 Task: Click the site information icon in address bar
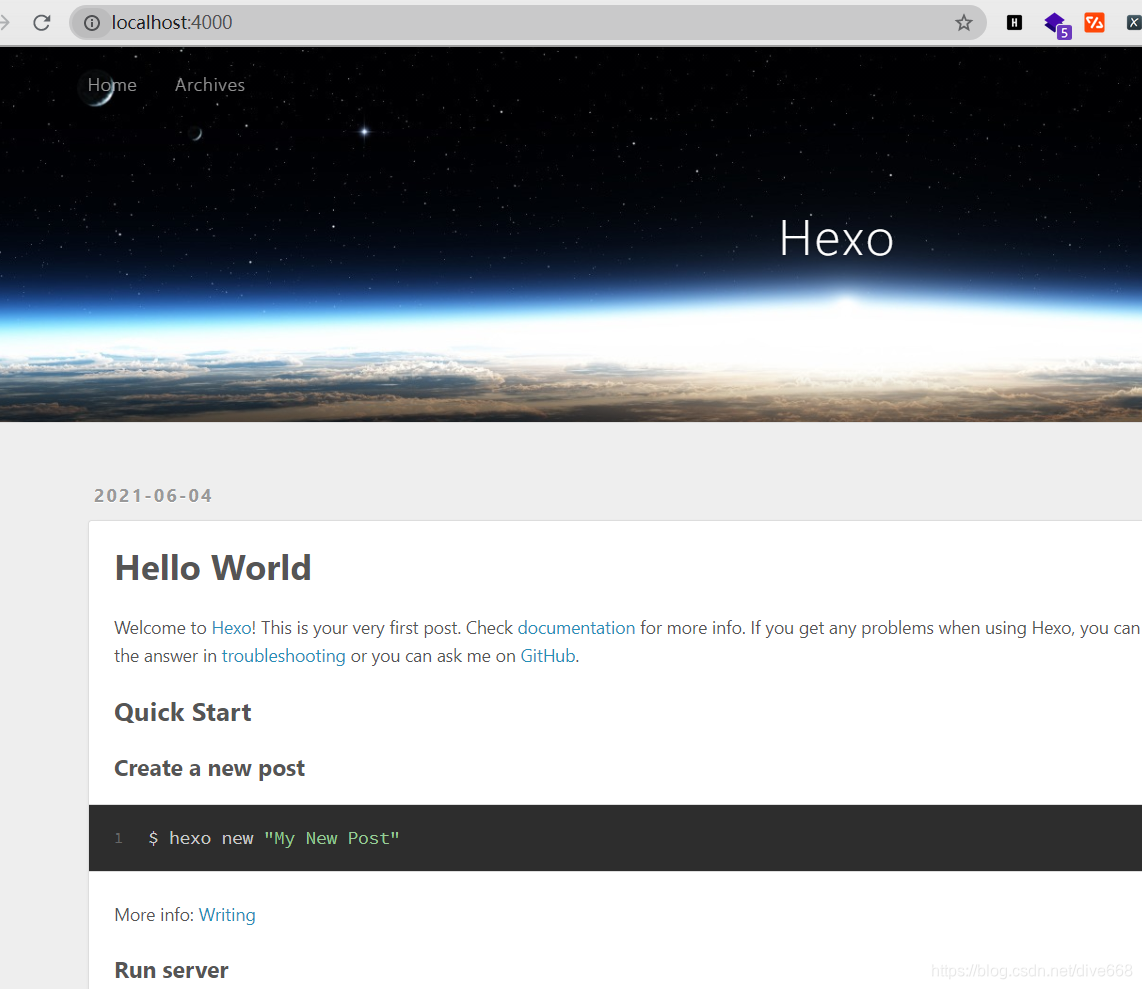coord(92,23)
